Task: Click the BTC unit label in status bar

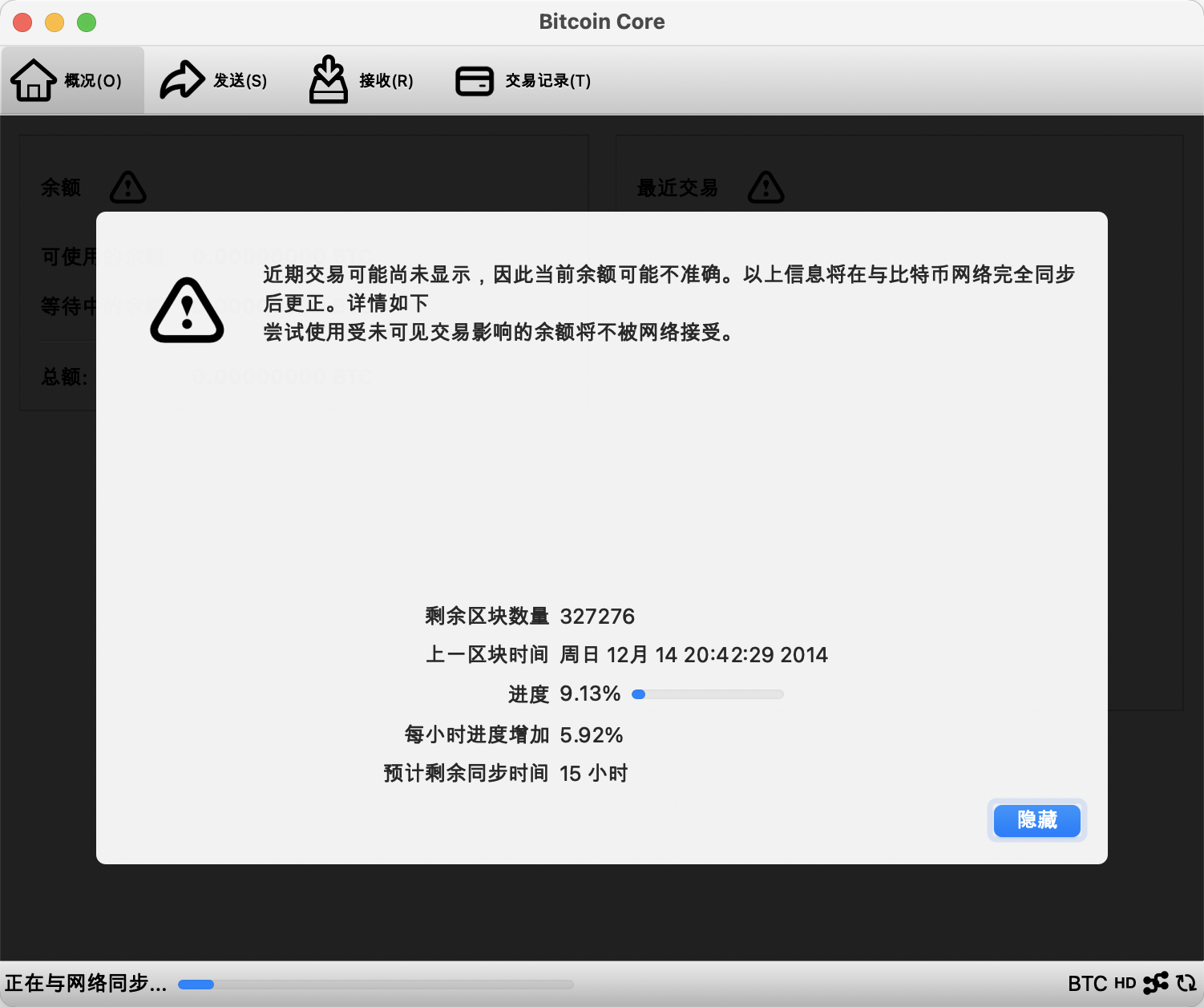Action: (x=1088, y=984)
